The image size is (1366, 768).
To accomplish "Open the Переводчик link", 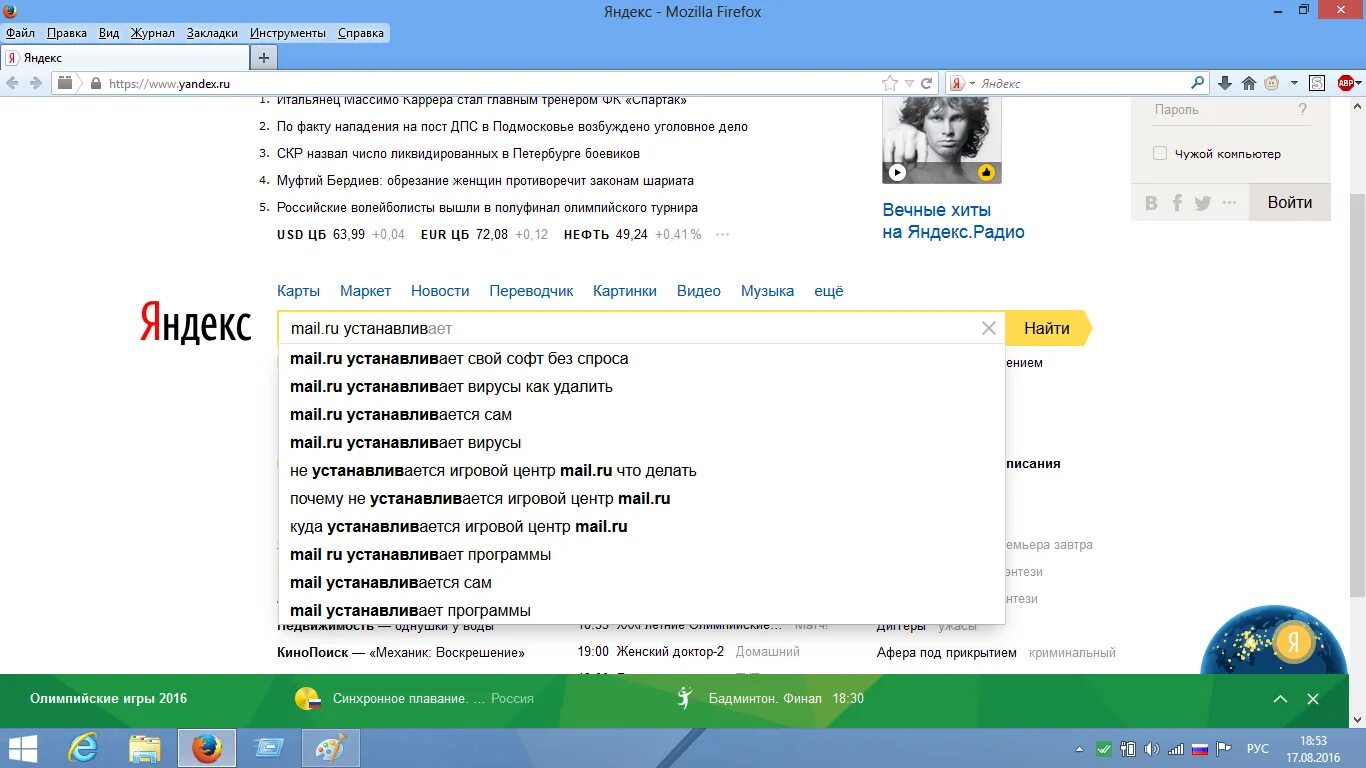I will 531,291.
